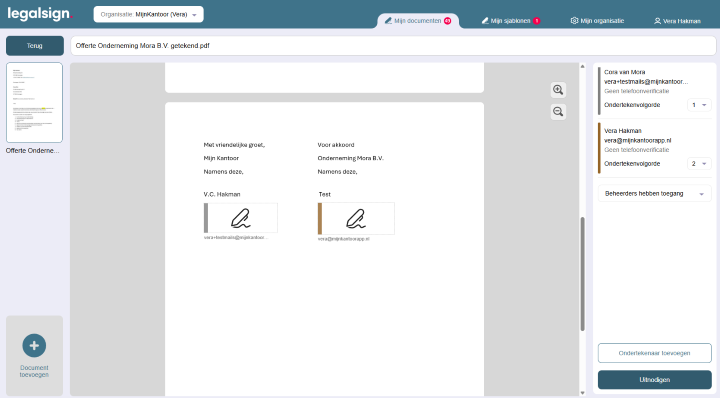Click the pen icon on Mijn sjablonen

pos(485,21)
